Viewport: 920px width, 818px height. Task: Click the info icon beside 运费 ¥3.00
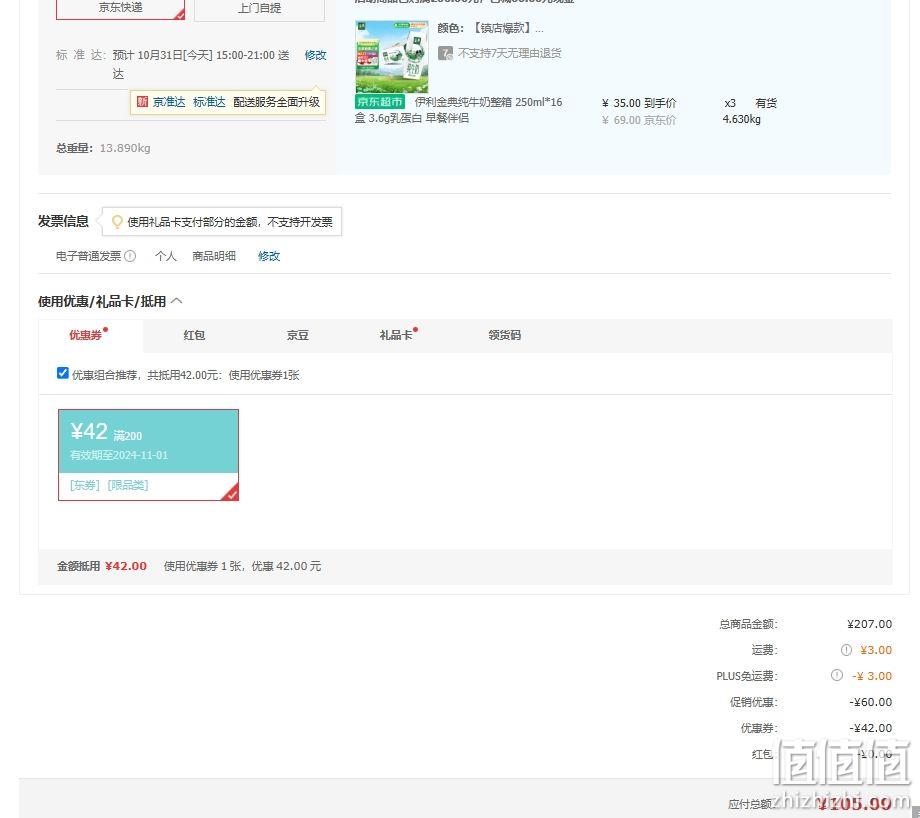click(x=846, y=650)
